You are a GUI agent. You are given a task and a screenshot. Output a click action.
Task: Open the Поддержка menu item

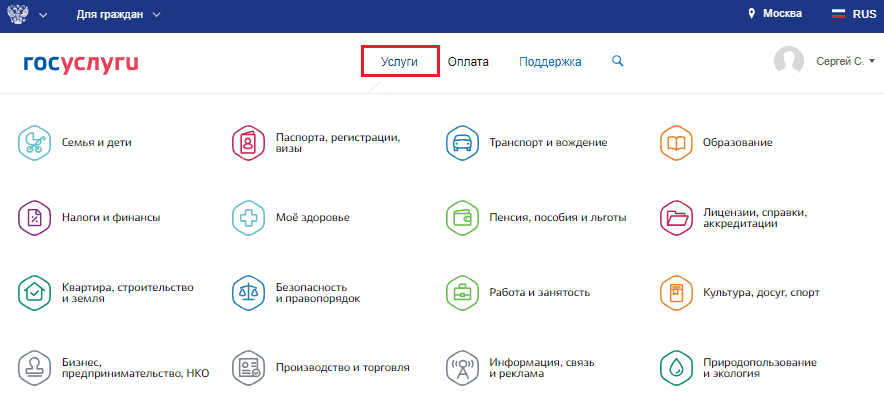pyautogui.click(x=550, y=62)
